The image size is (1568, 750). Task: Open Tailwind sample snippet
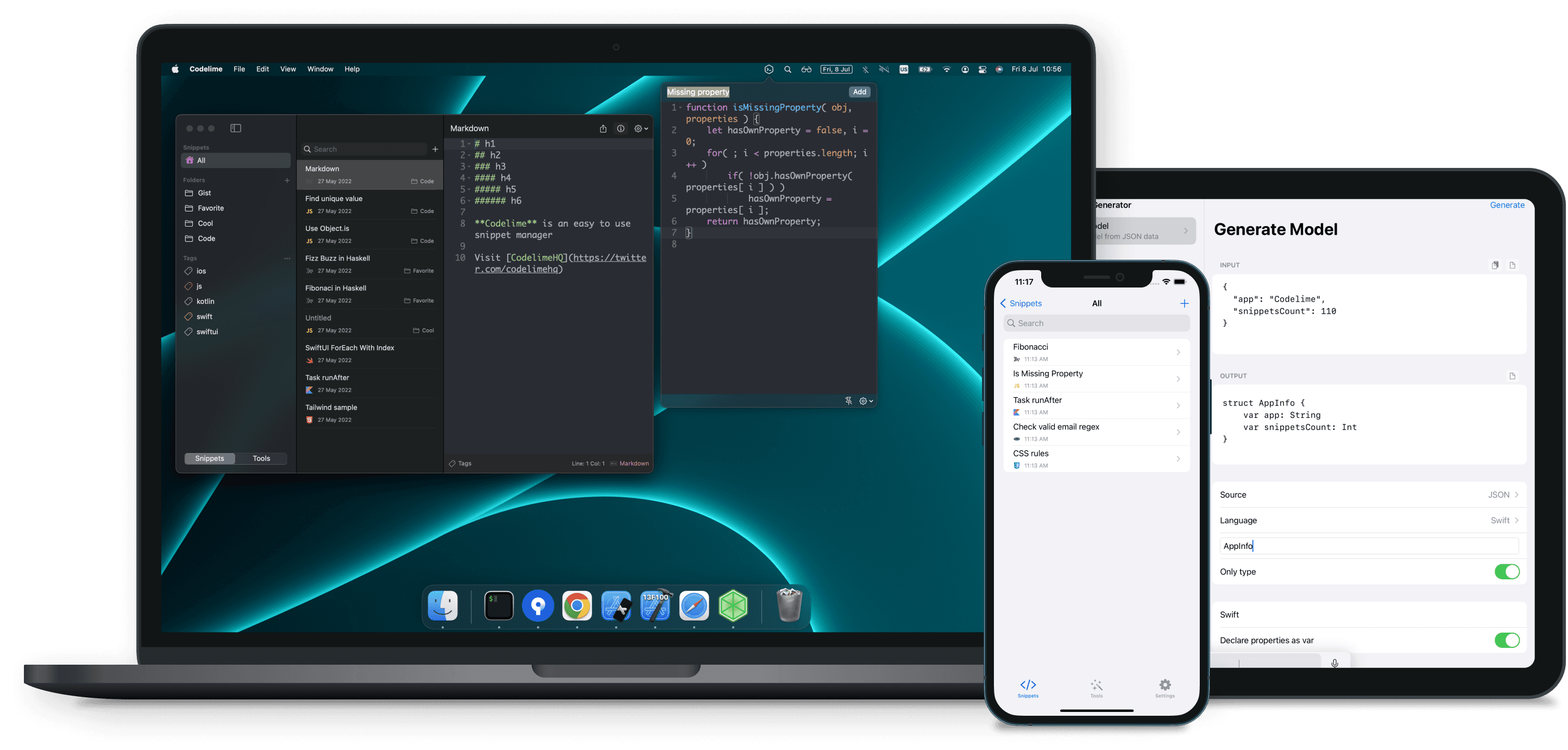click(x=369, y=414)
